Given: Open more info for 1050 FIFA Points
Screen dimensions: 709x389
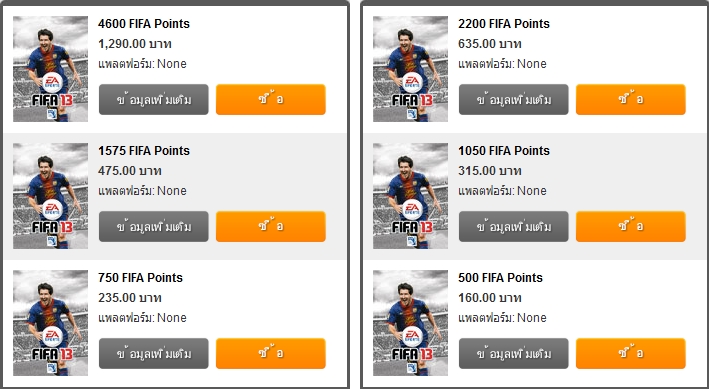Looking at the screenshot, I should coord(514,227).
